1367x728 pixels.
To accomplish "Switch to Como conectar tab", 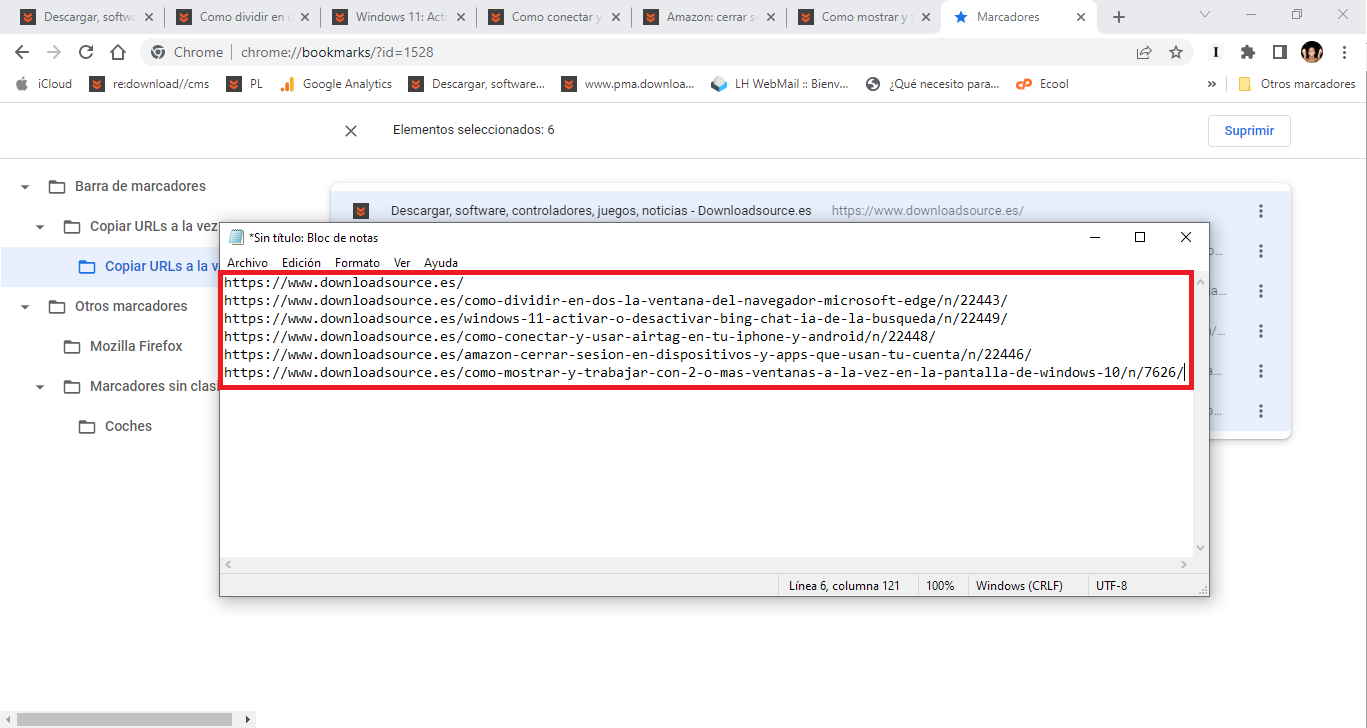I will click(x=555, y=17).
